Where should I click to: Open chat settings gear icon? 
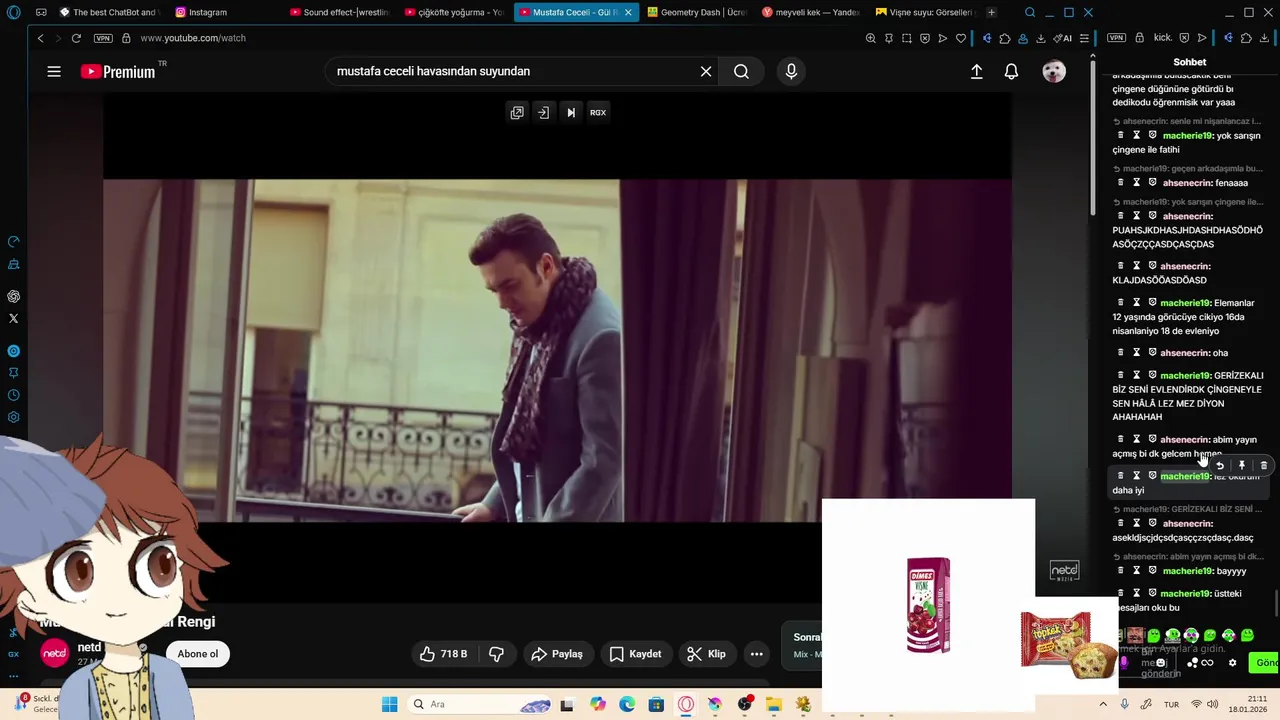(1232, 663)
